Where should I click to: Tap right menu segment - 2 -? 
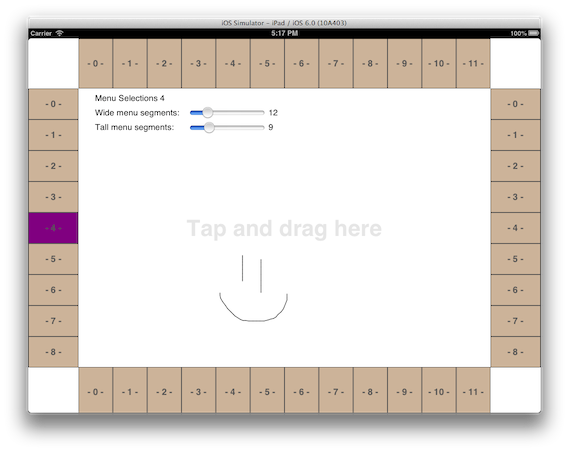pyautogui.click(x=516, y=166)
